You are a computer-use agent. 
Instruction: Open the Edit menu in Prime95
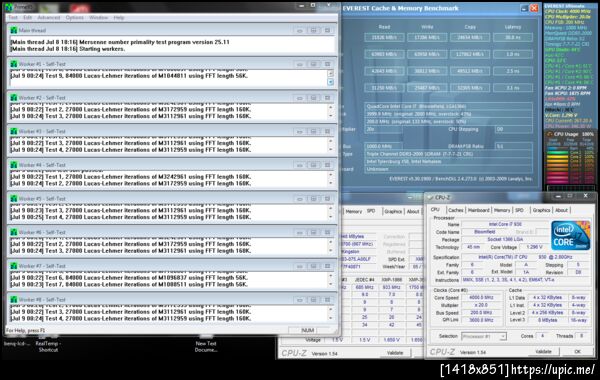click(28, 18)
